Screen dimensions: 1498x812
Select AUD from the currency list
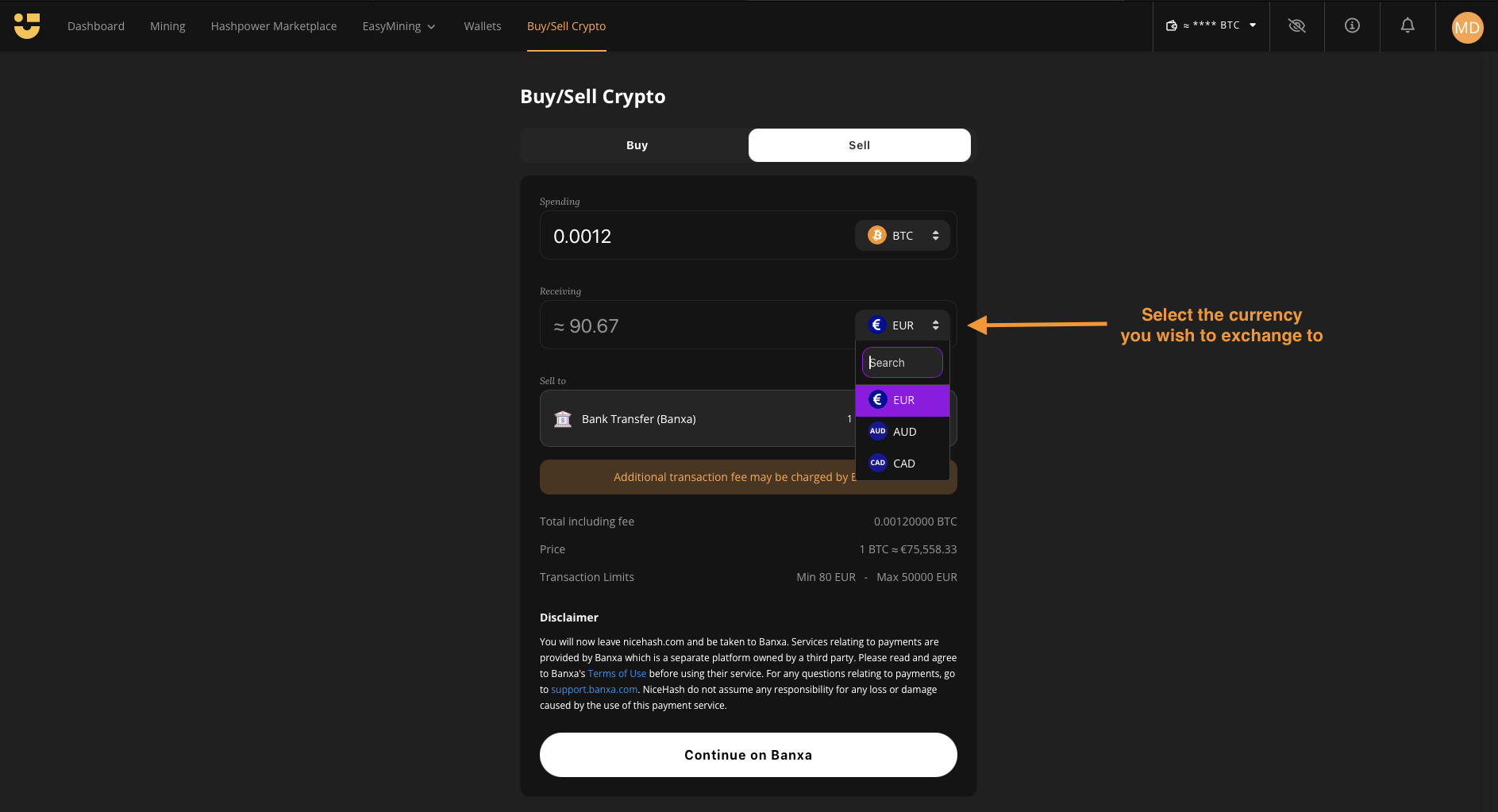(903, 431)
